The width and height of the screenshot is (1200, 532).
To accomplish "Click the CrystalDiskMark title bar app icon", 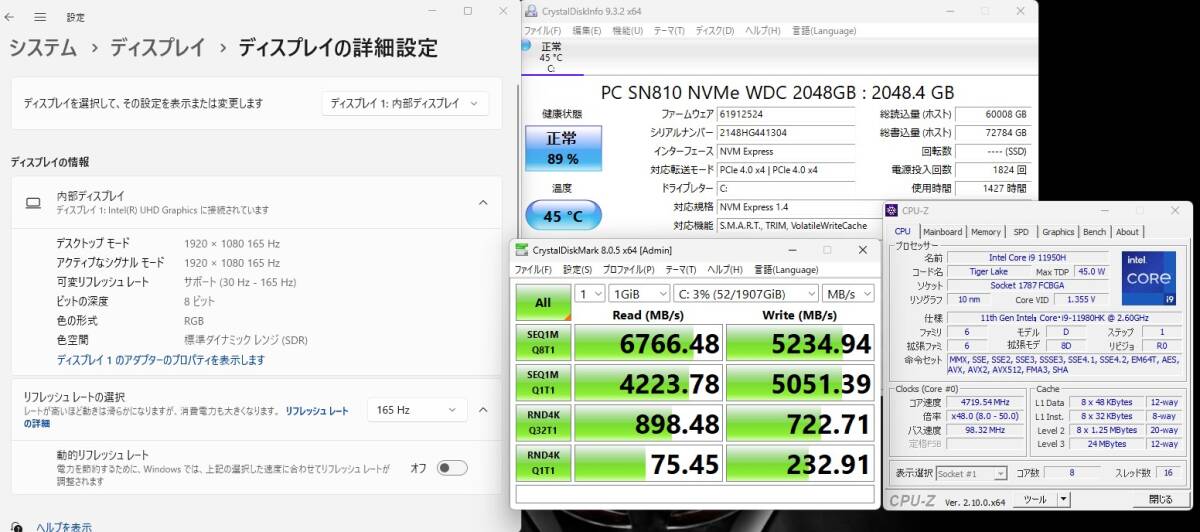I will 523,250.
